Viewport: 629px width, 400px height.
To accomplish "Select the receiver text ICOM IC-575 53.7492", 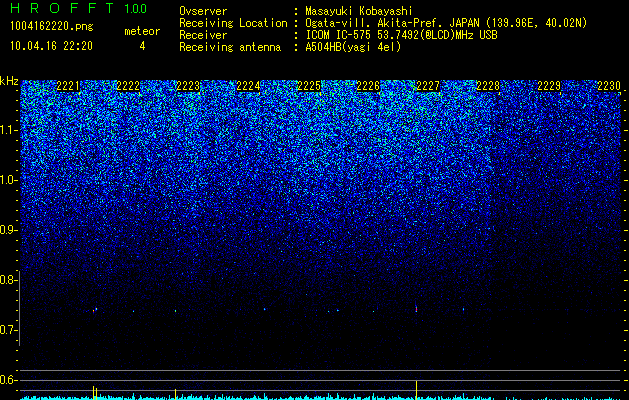I will pos(401,35).
